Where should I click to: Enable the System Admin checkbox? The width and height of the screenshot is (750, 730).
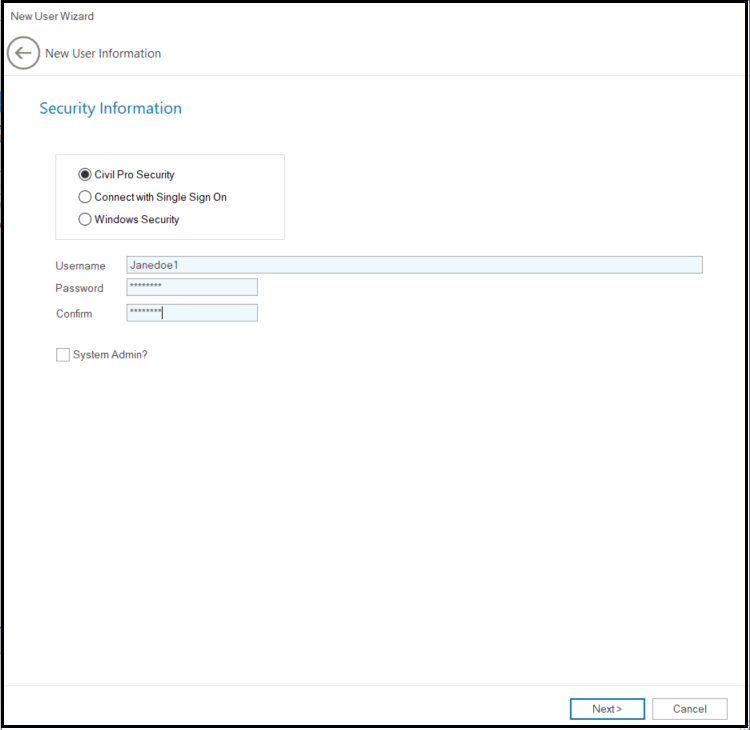(63, 355)
